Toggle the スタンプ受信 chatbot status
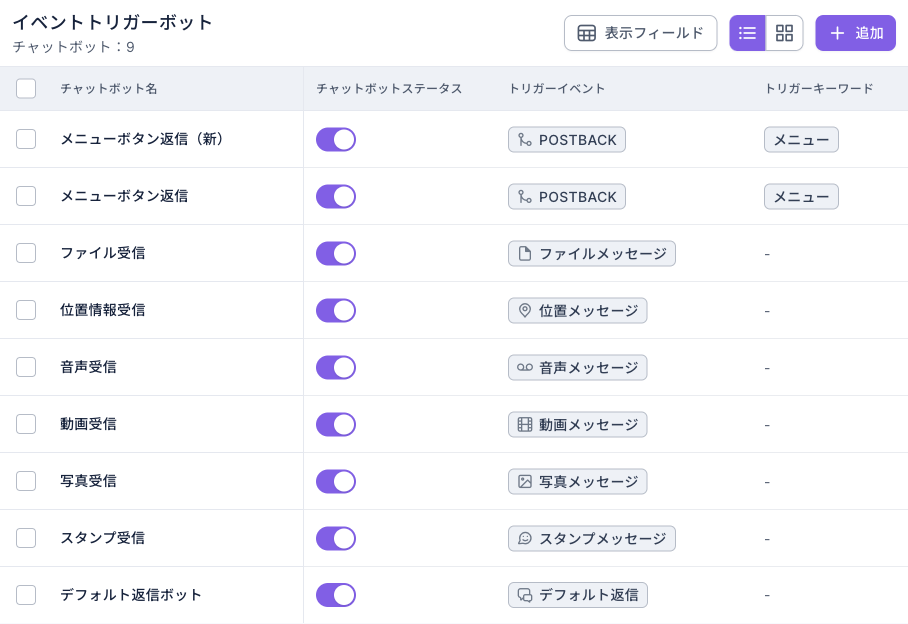This screenshot has width=908, height=624. [336, 538]
